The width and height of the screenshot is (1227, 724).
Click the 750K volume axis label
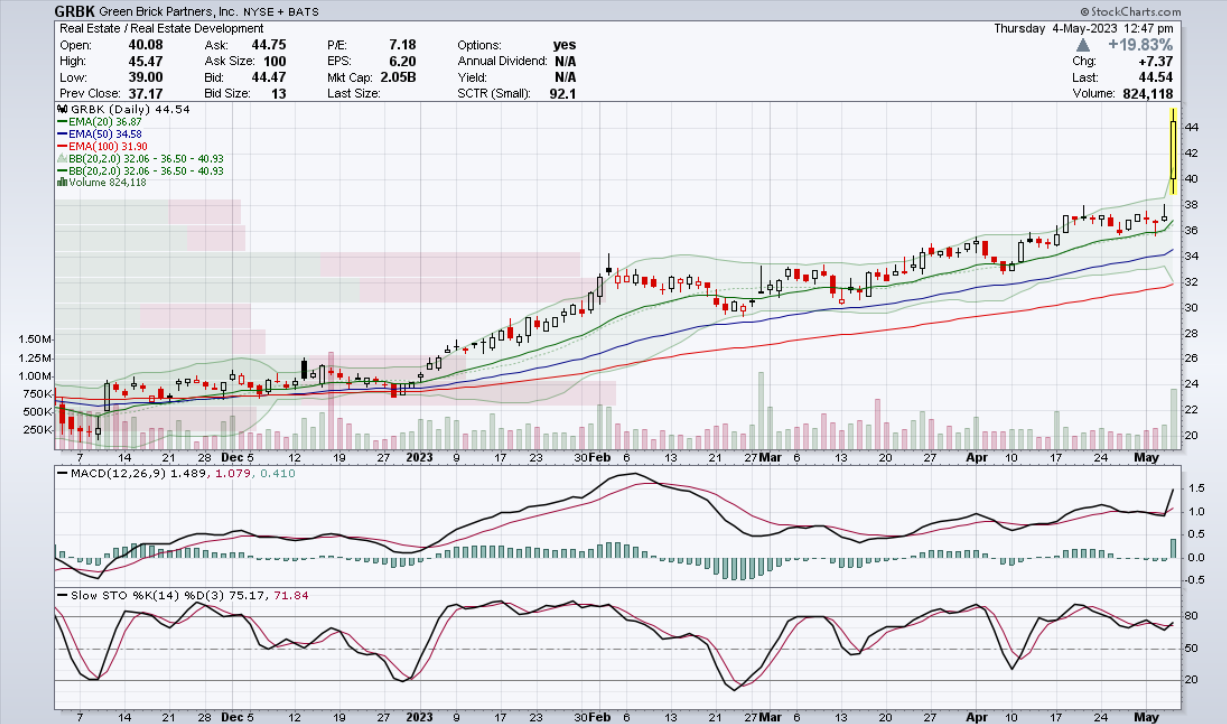tap(37, 394)
